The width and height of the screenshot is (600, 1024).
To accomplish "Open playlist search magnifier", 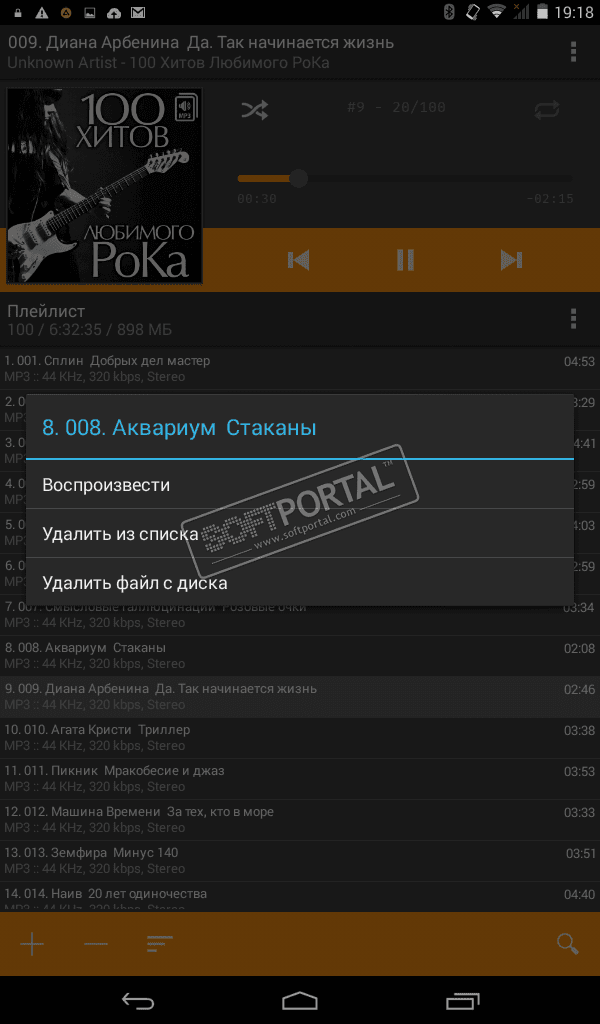I will point(567,944).
